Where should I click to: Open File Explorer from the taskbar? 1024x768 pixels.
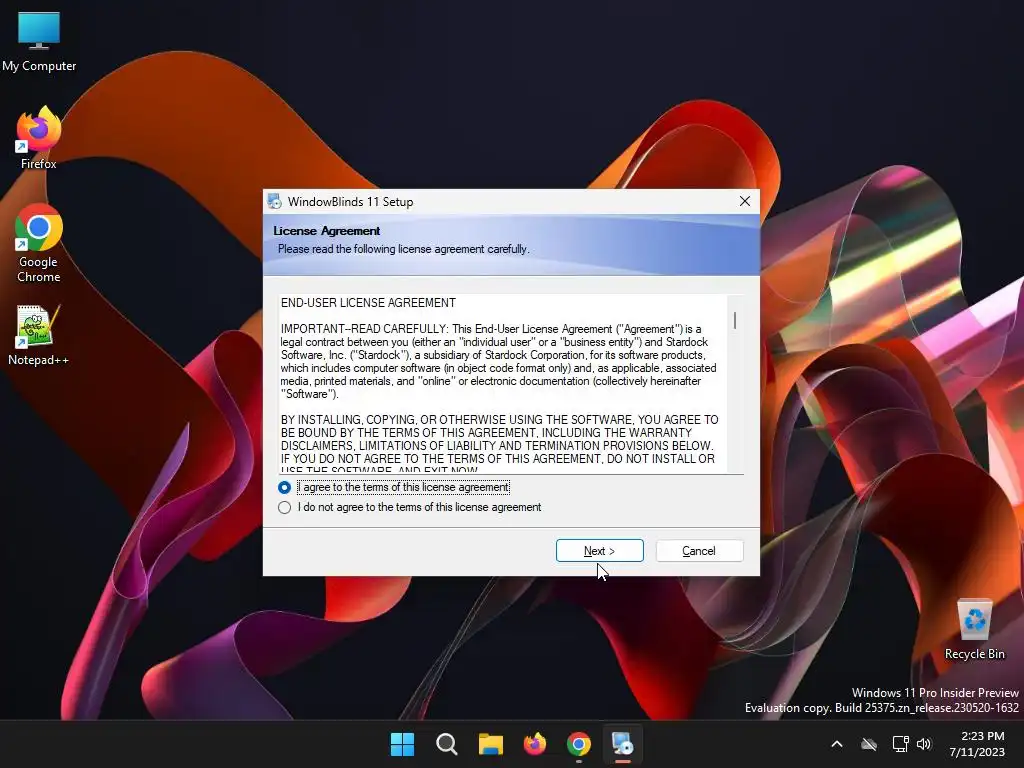490,744
